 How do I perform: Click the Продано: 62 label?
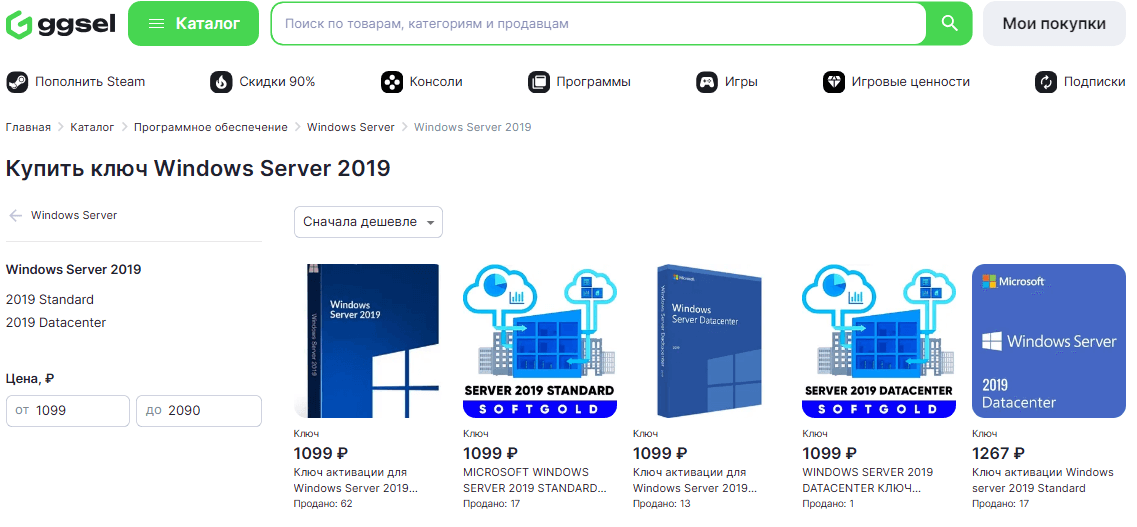click(x=323, y=504)
